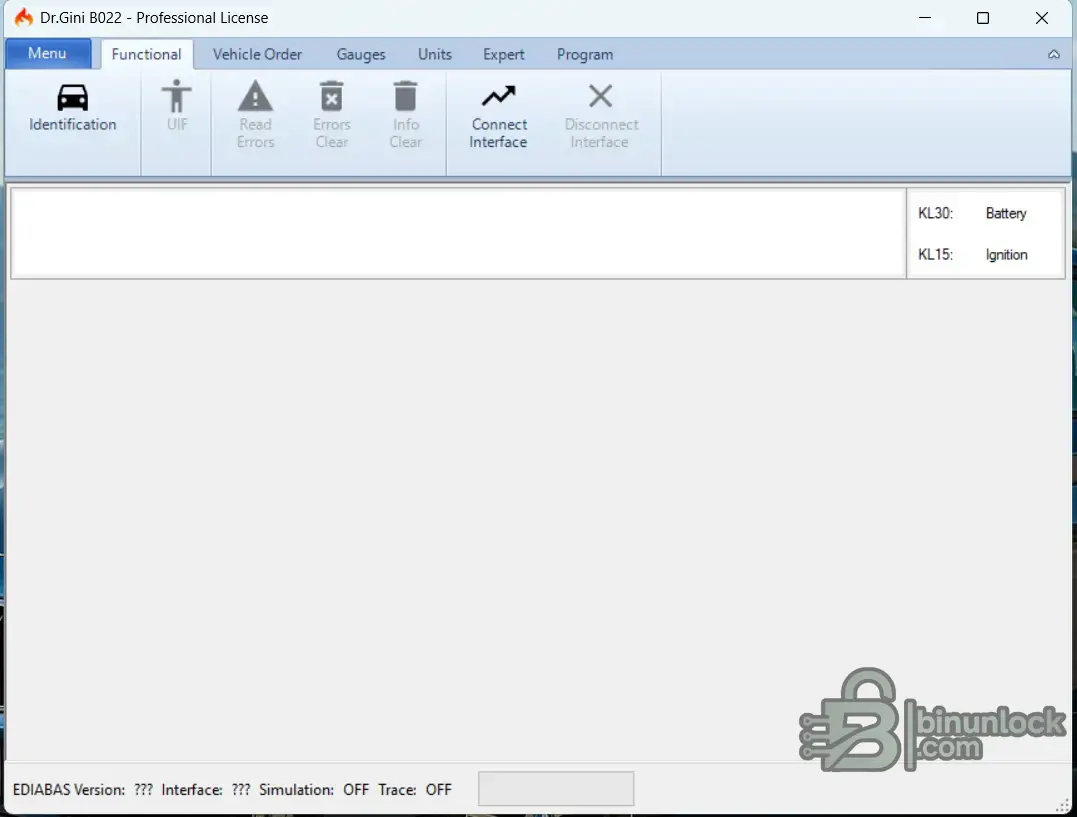Click the Interface status bar label

coord(192,790)
